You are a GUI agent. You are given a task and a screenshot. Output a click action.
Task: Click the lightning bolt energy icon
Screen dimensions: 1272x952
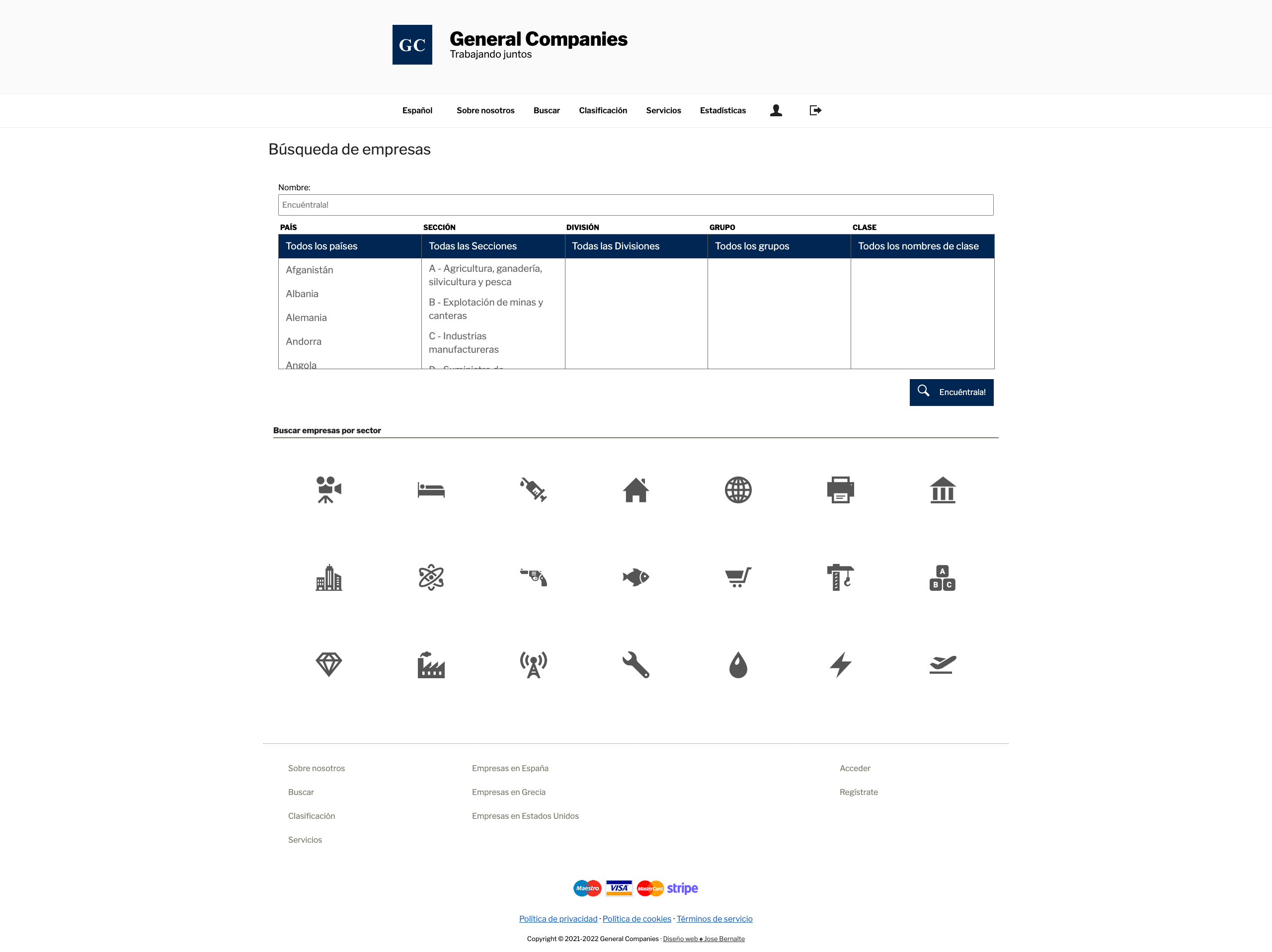840,664
